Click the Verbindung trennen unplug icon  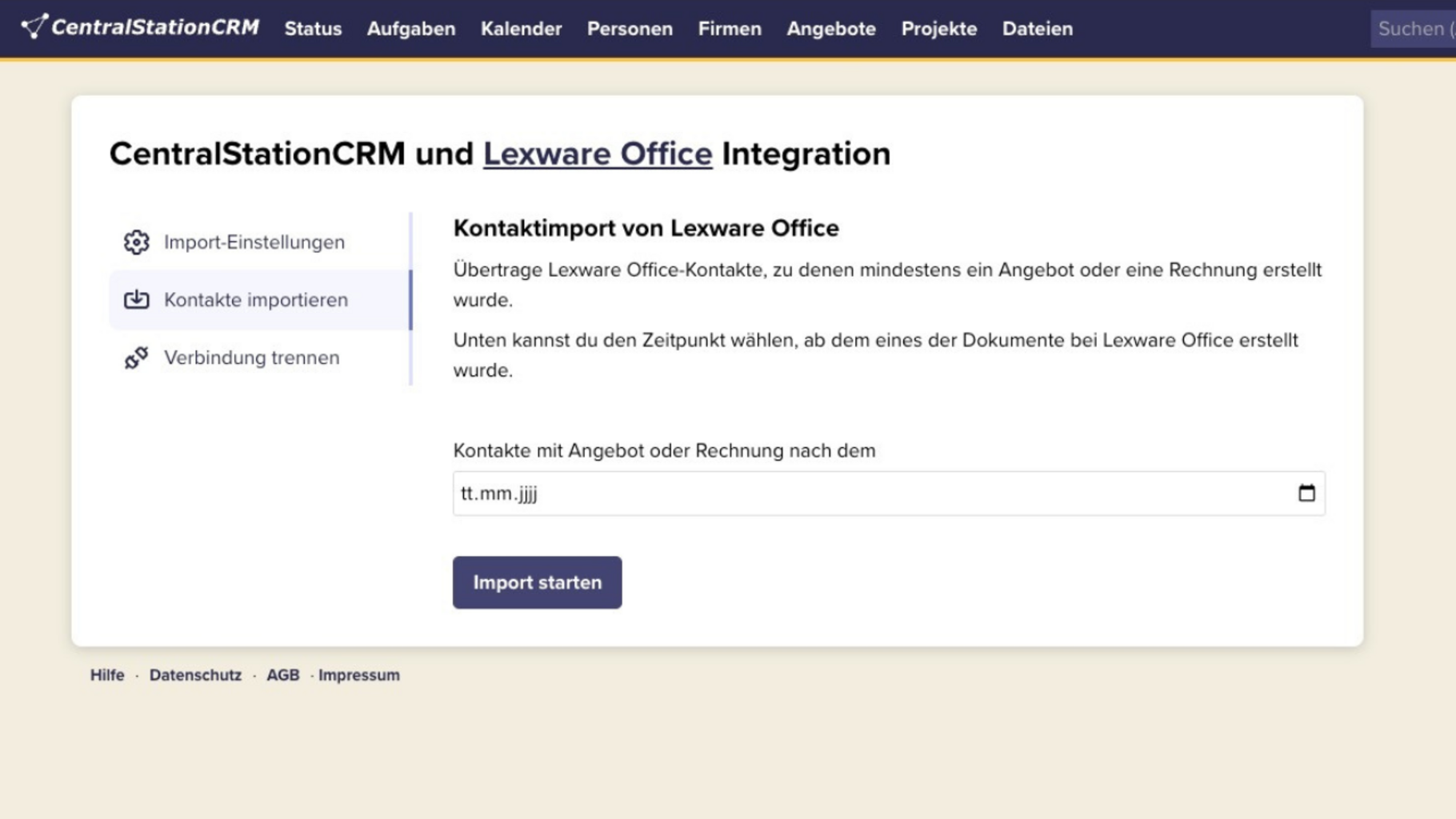coord(136,358)
